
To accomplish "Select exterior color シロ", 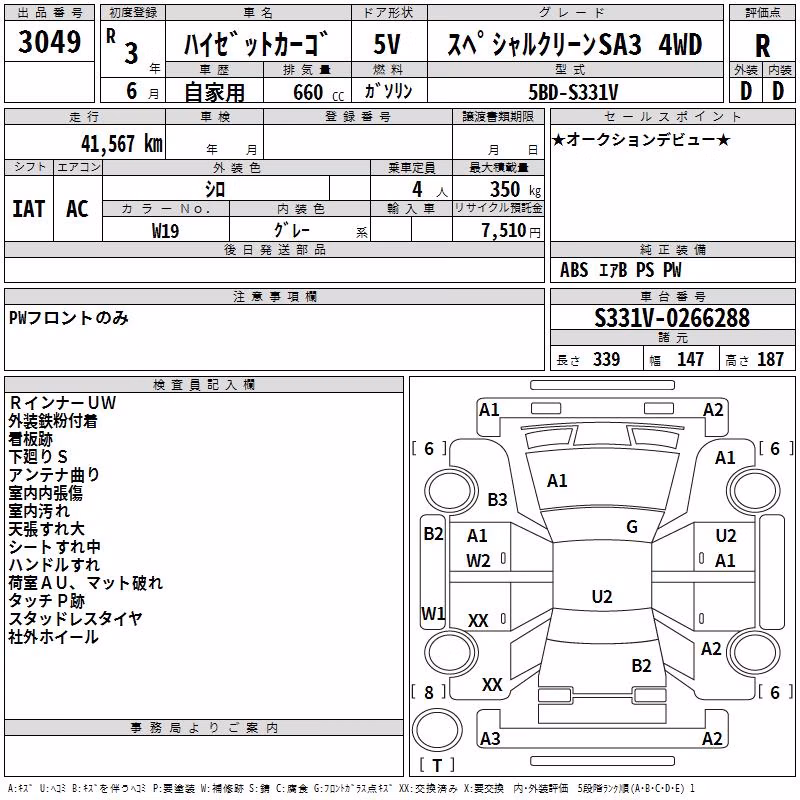I will [215, 190].
